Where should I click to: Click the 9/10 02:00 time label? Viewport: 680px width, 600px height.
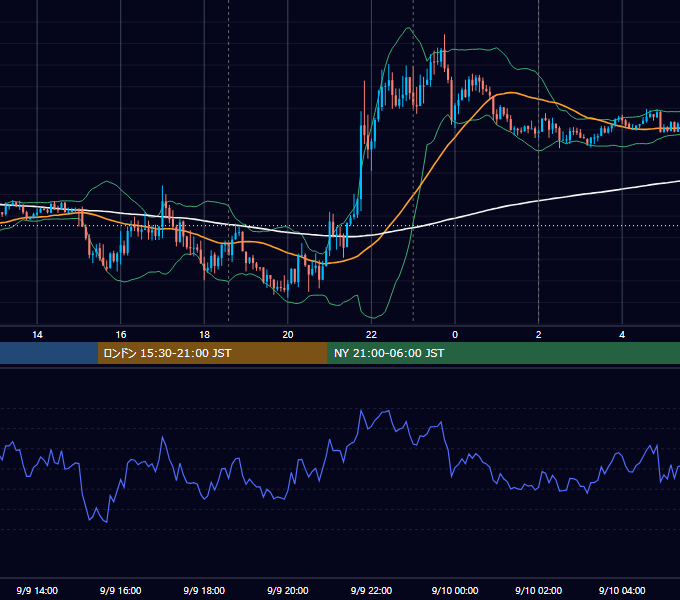coord(539,590)
